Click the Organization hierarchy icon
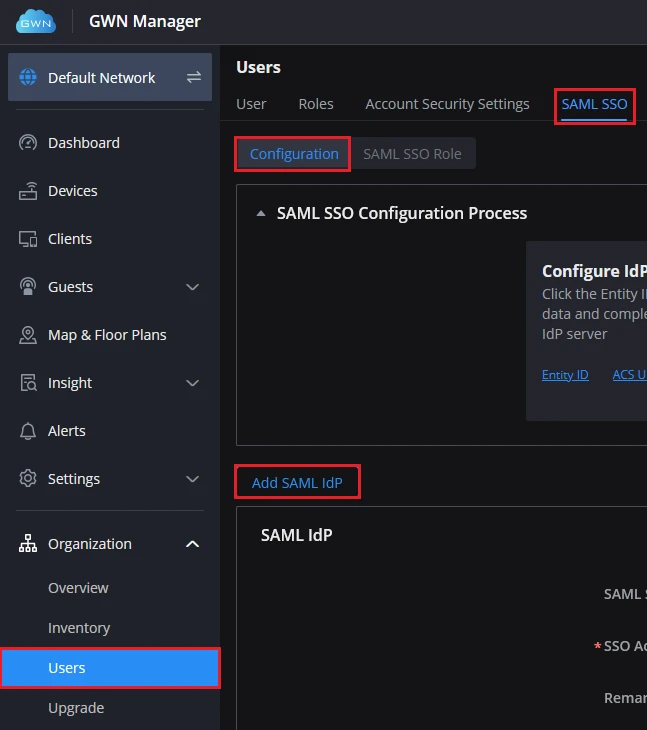The height and width of the screenshot is (730, 647). (x=28, y=543)
